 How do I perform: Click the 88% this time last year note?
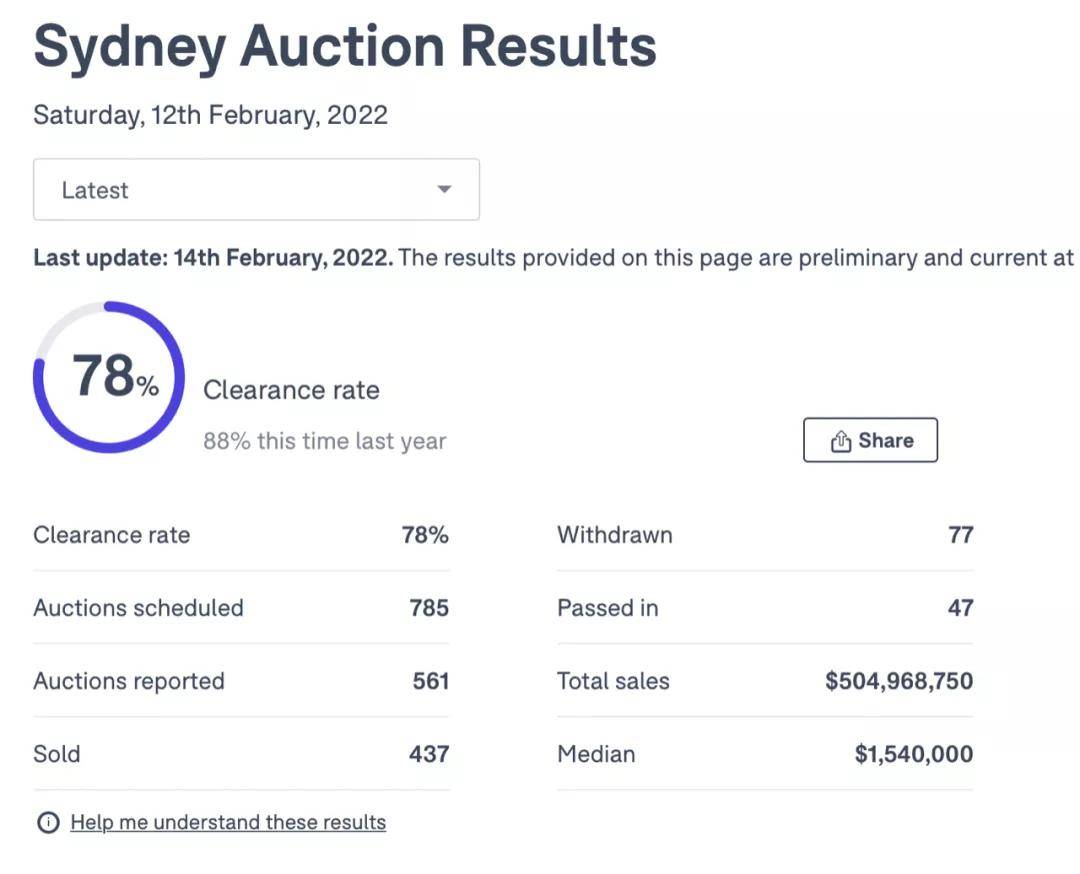(324, 441)
